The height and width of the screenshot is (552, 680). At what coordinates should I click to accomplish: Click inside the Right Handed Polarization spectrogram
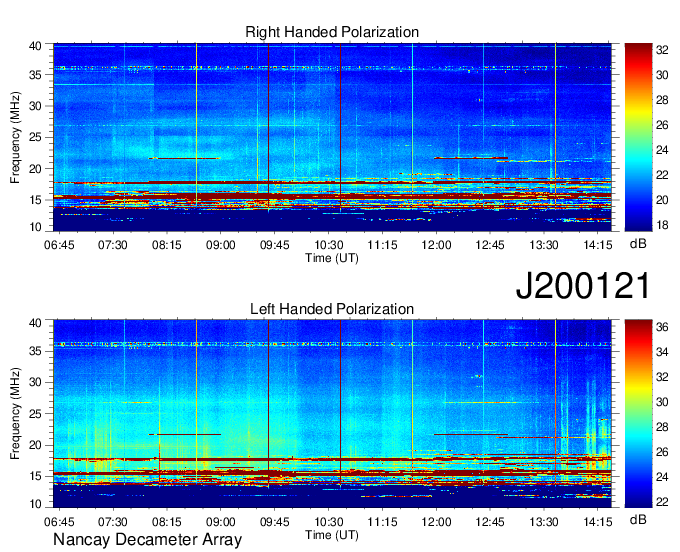[332, 137]
